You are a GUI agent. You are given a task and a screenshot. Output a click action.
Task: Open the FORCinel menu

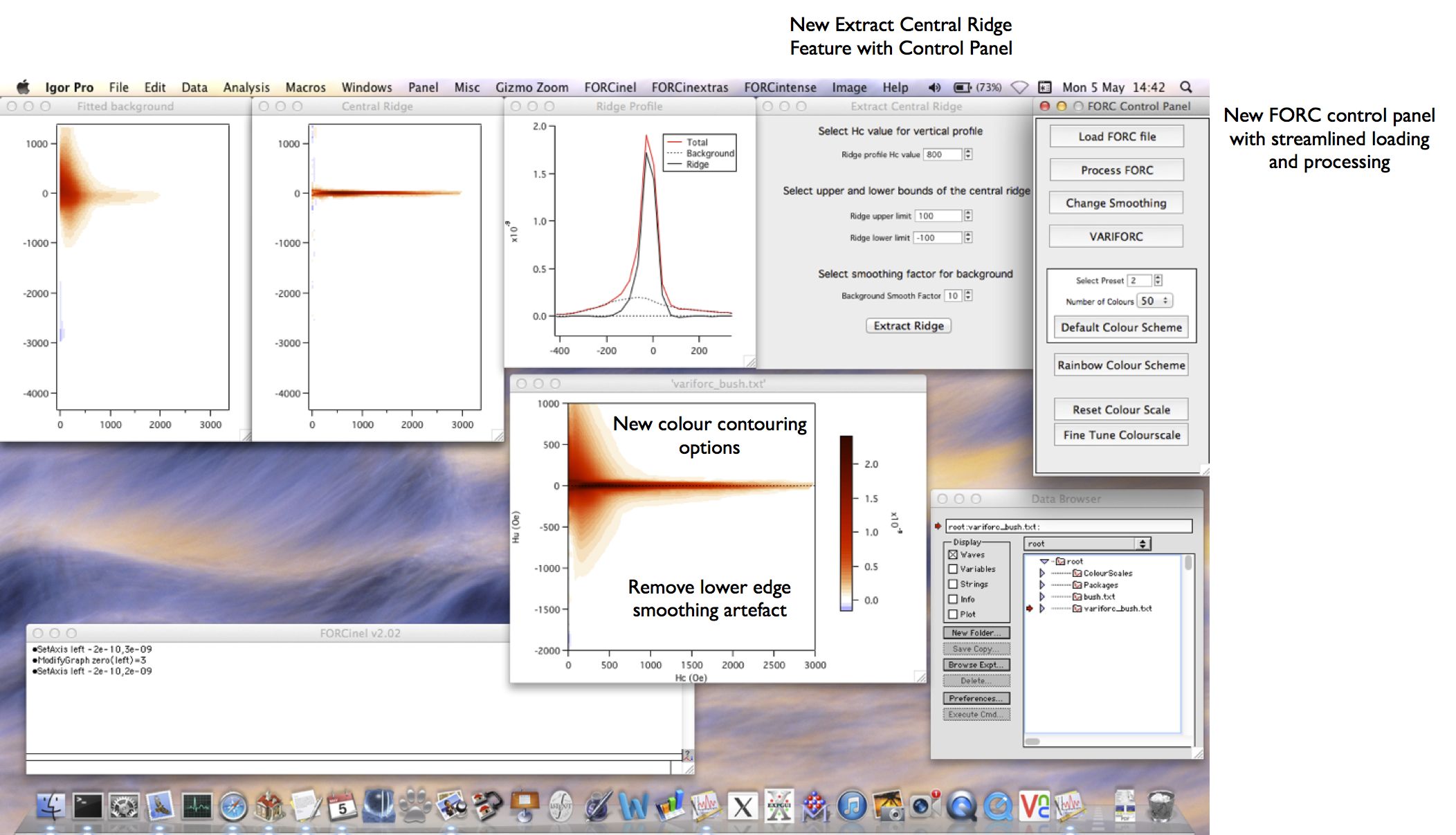610,87
